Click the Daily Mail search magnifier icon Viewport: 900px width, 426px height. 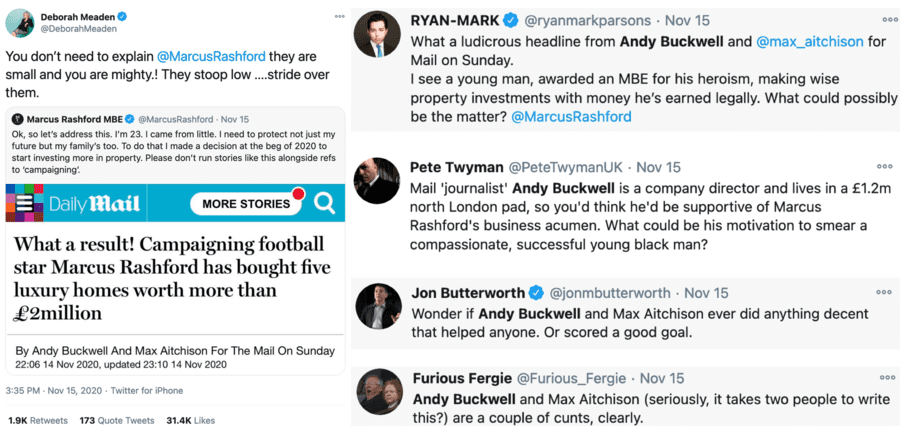[x=325, y=203]
